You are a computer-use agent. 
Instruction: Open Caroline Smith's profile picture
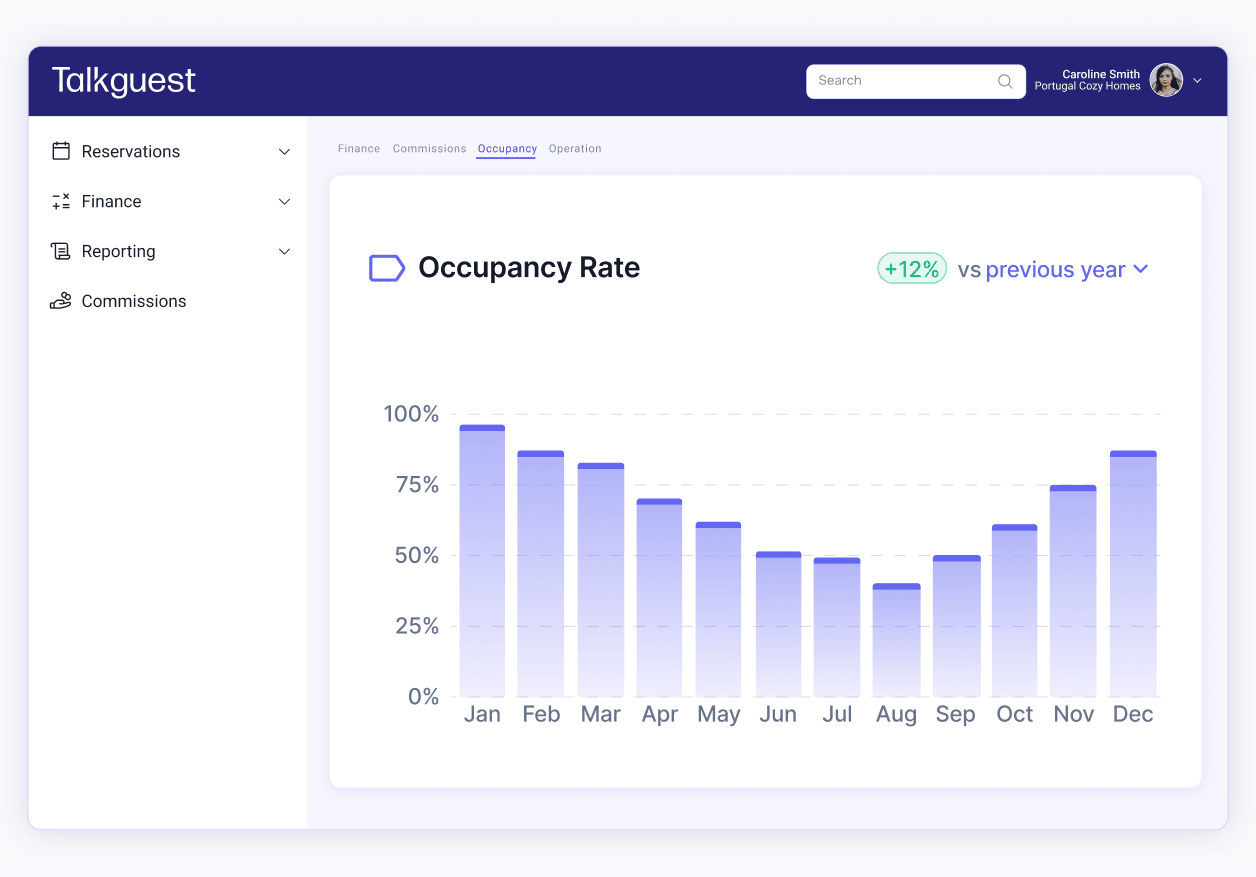[1165, 80]
